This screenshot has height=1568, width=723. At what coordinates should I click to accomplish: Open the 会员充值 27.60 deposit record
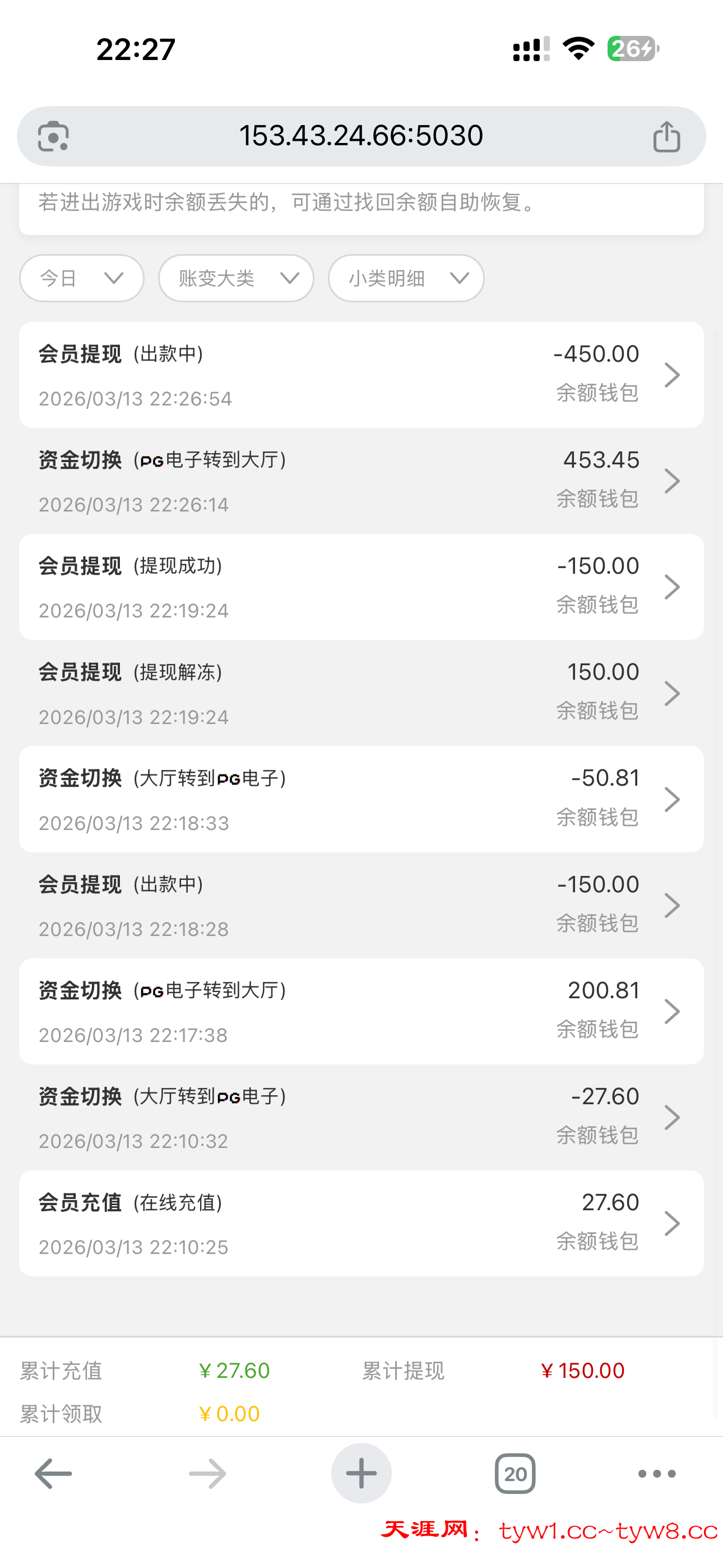pyautogui.click(x=361, y=1224)
